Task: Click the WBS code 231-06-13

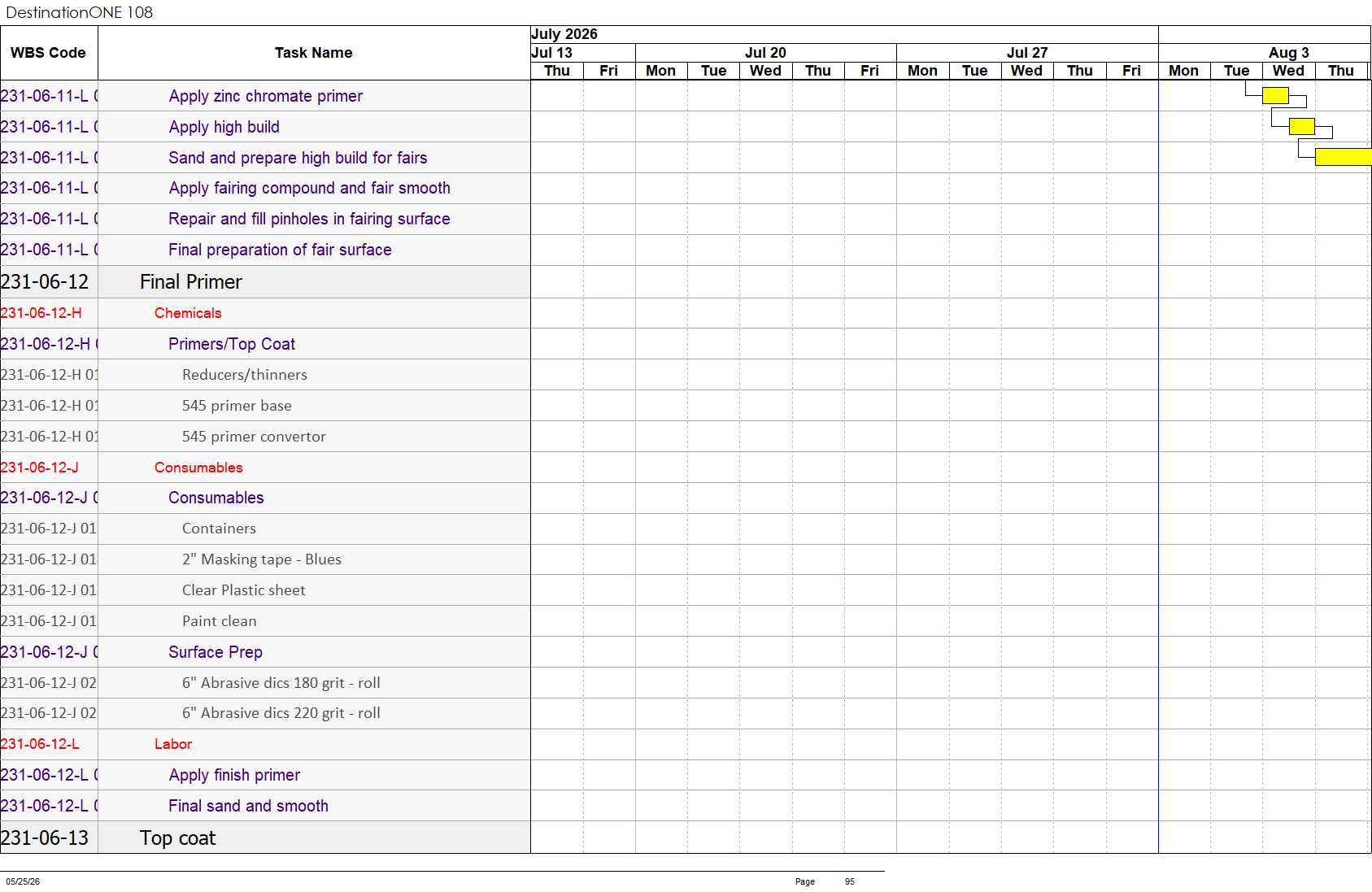Action: [45, 838]
